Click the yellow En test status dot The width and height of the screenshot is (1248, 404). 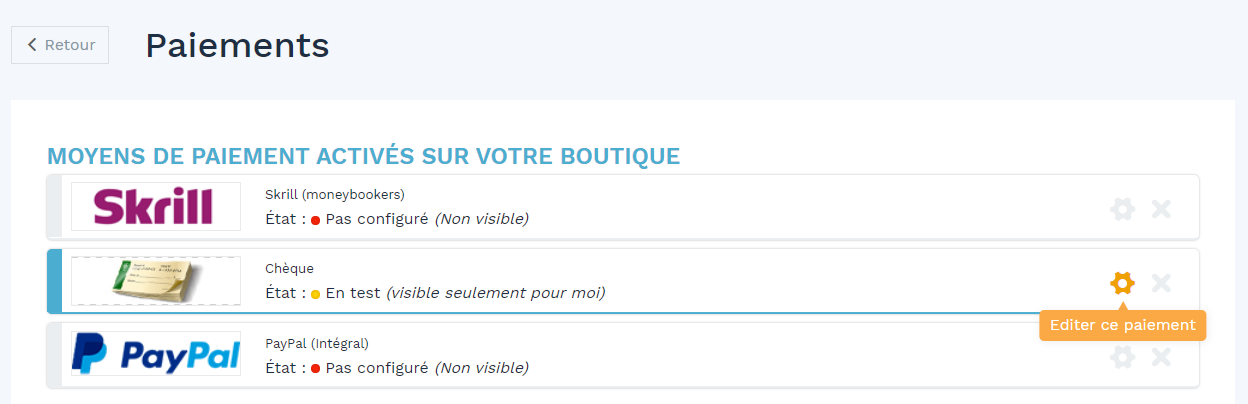coord(315,294)
